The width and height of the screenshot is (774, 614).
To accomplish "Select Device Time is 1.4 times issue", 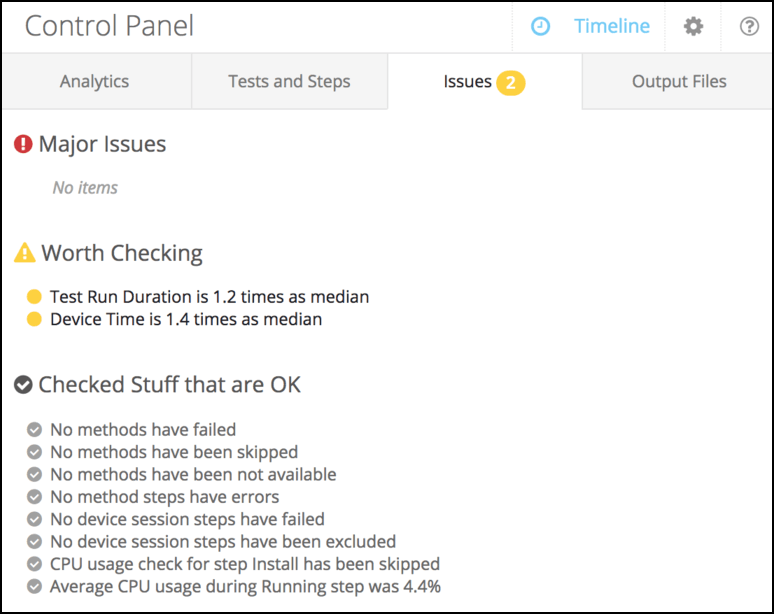I will click(186, 320).
